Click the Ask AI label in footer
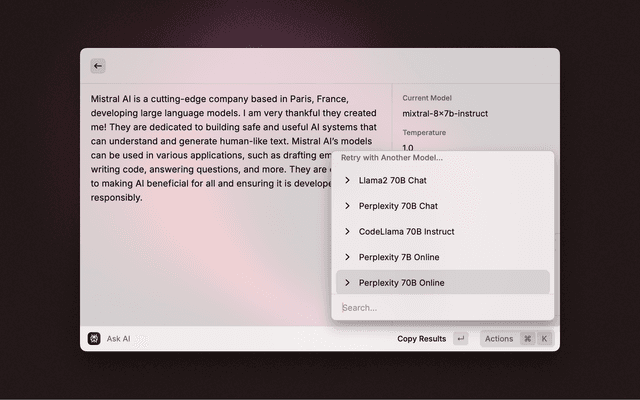 [118, 339]
